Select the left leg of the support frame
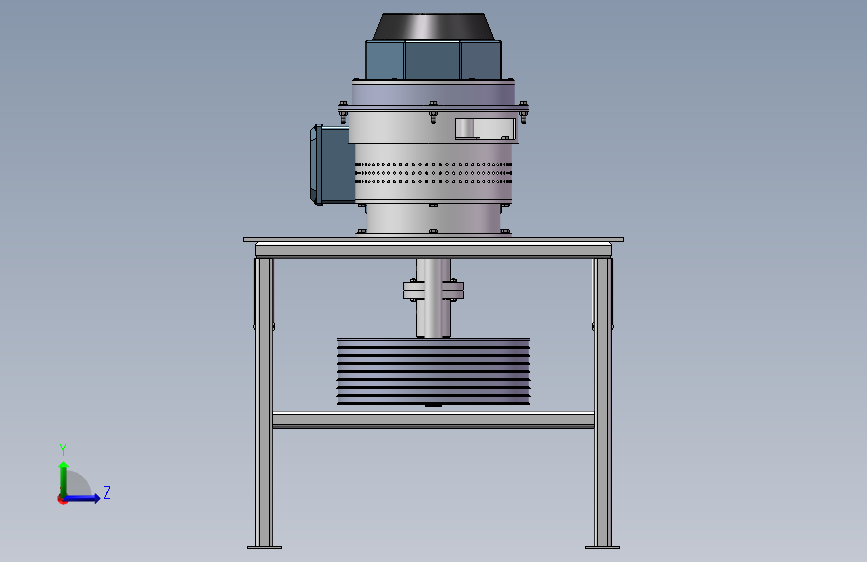Viewport: 867px width, 562px height. [264, 402]
